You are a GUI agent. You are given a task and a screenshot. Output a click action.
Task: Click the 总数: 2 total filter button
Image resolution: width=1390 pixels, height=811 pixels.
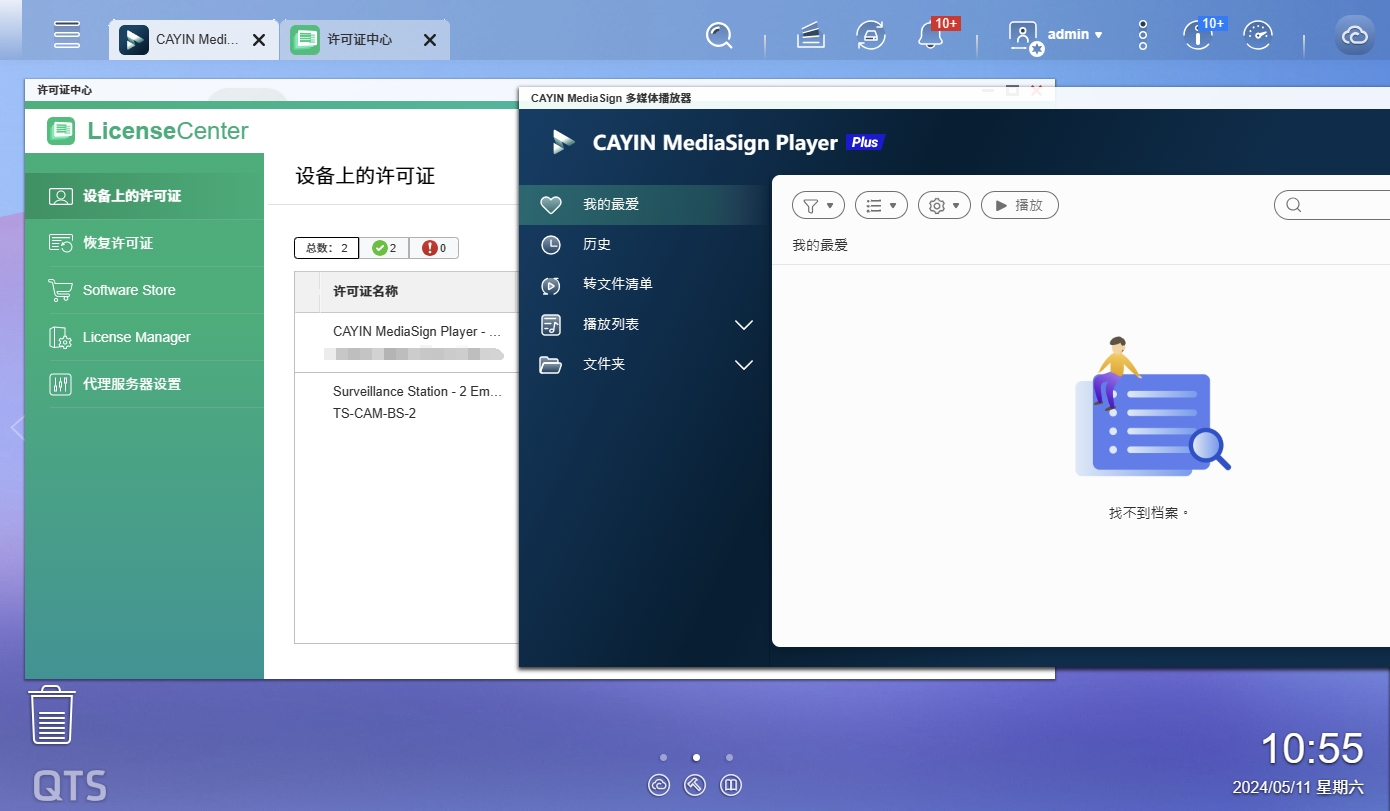(326, 248)
